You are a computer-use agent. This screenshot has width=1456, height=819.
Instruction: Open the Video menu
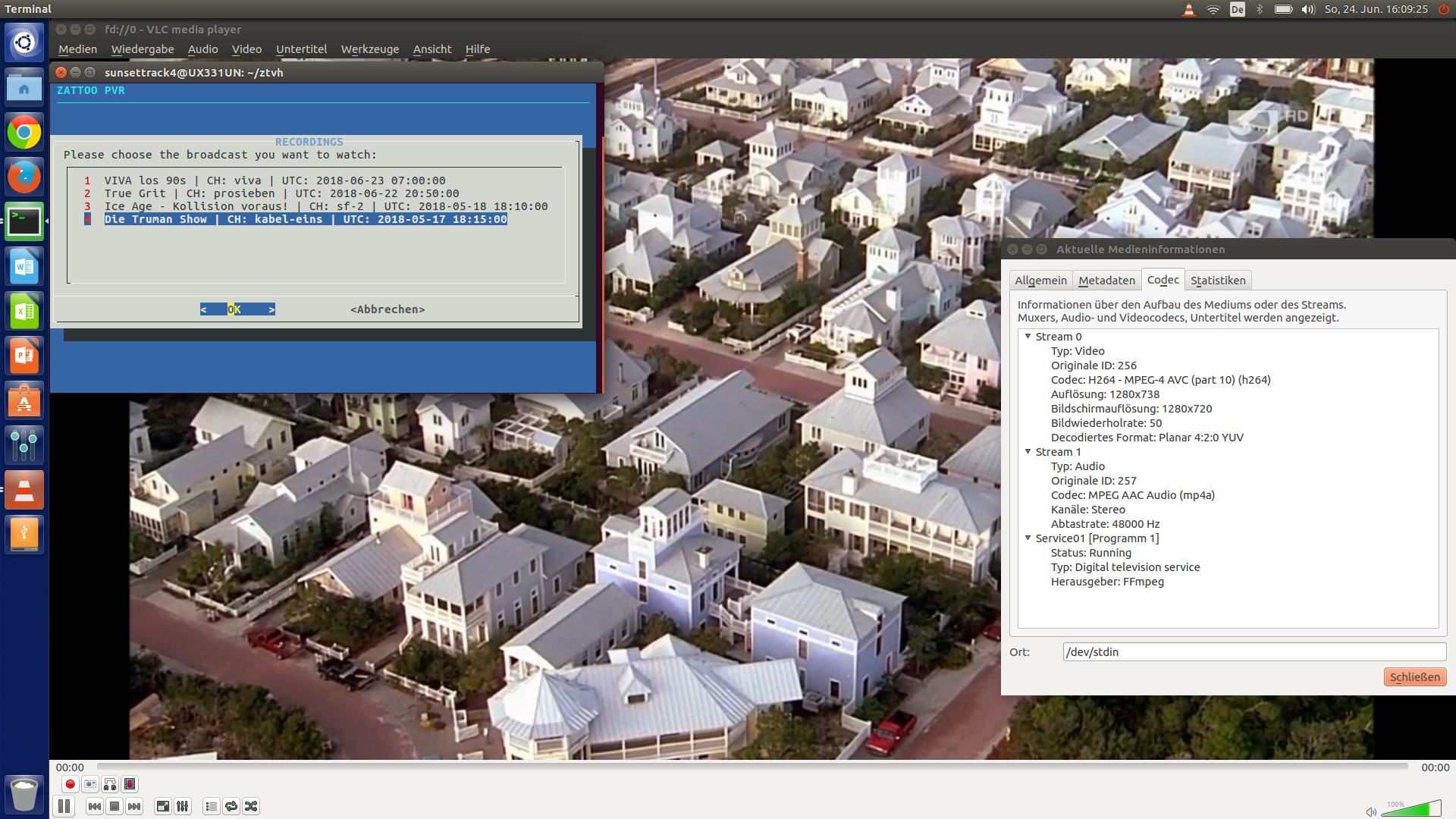(x=246, y=49)
